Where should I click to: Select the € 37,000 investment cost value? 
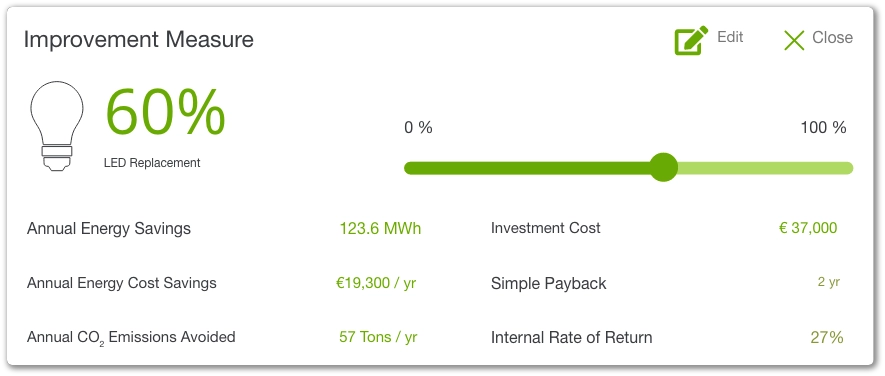tap(808, 228)
